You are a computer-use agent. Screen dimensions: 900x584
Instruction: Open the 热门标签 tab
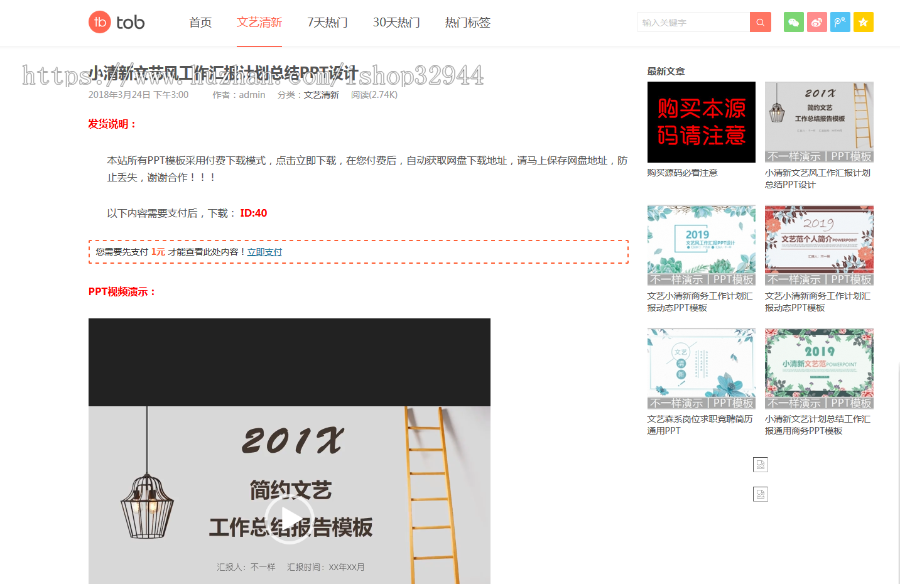click(x=466, y=21)
